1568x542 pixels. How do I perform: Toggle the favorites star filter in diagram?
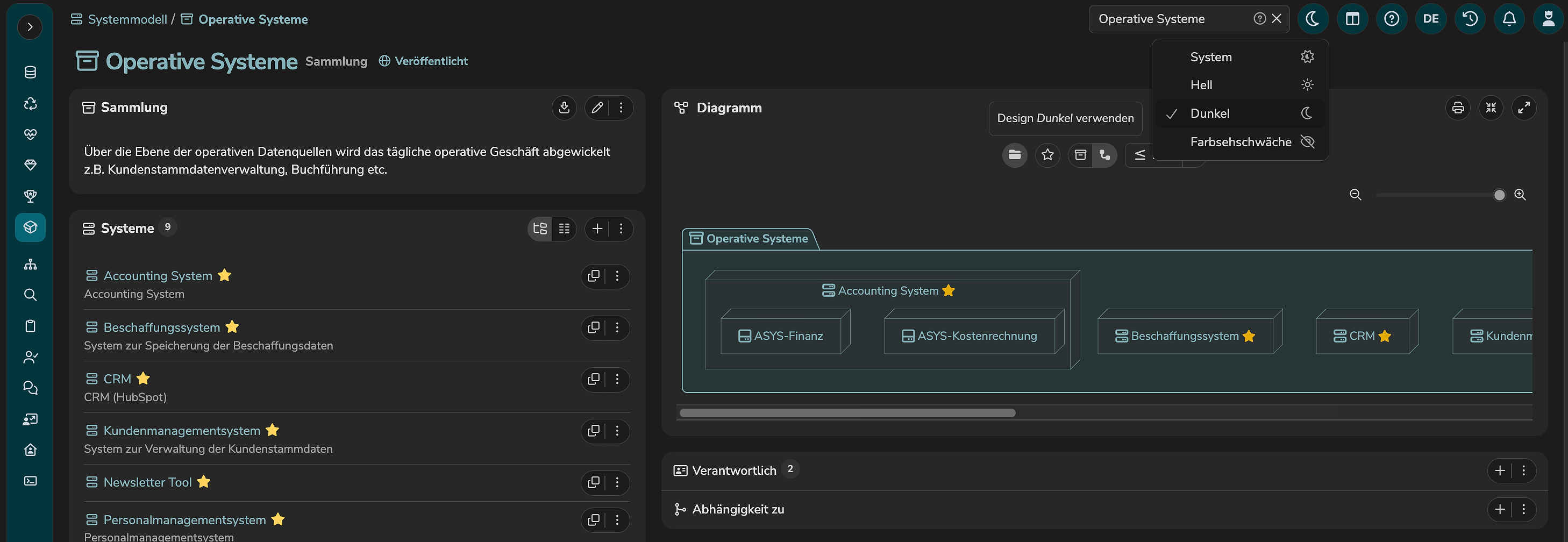click(x=1047, y=155)
